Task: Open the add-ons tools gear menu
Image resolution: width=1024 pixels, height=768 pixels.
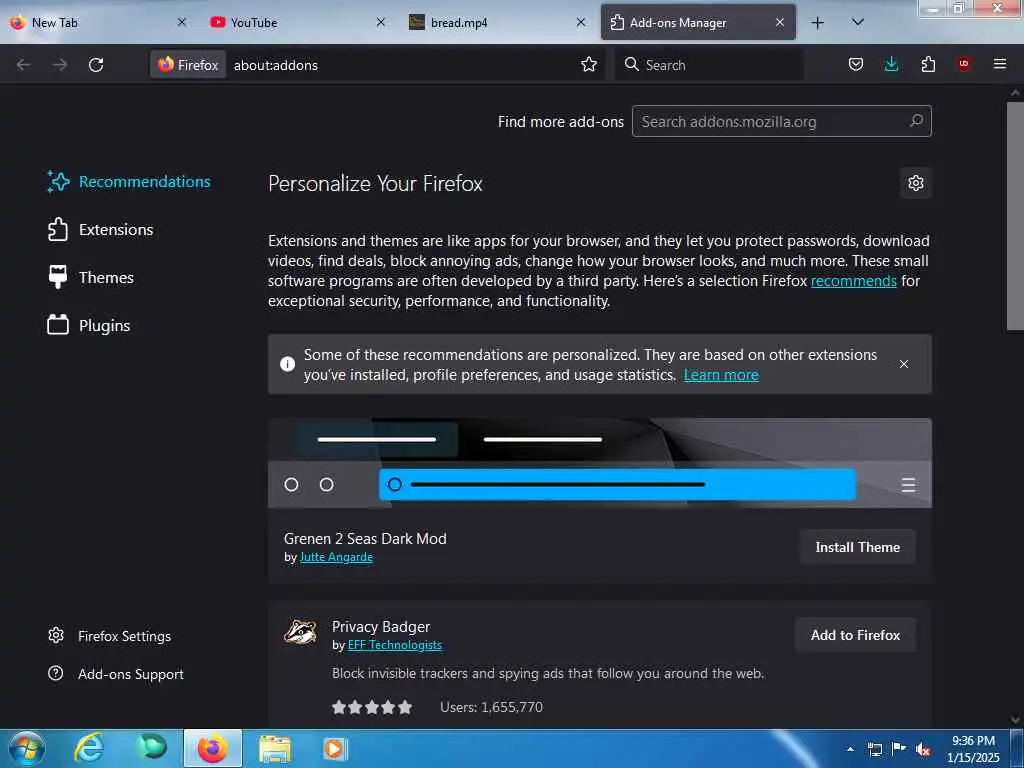Action: pyautogui.click(x=916, y=183)
